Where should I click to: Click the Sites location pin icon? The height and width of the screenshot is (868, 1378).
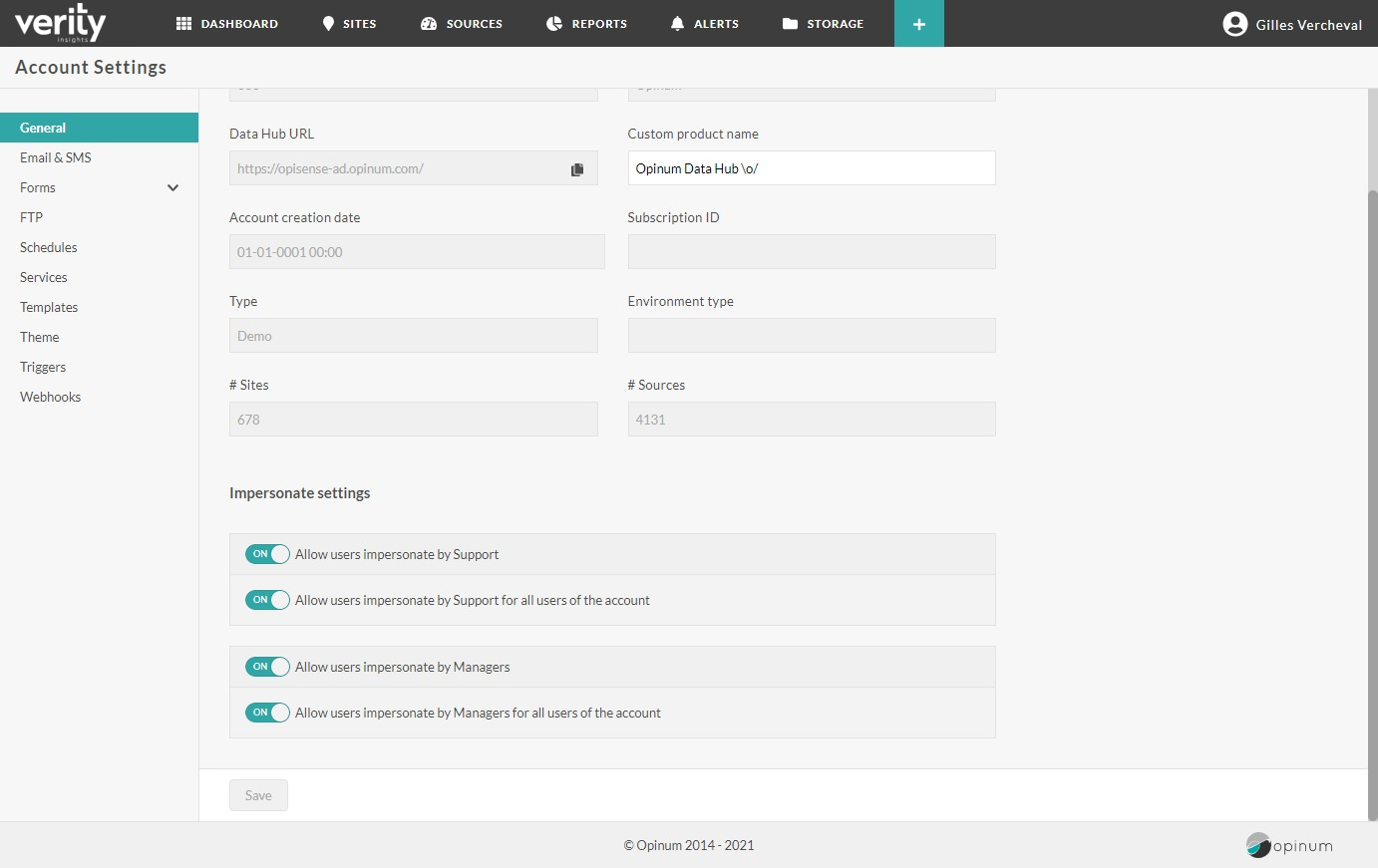pyautogui.click(x=328, y=23)
